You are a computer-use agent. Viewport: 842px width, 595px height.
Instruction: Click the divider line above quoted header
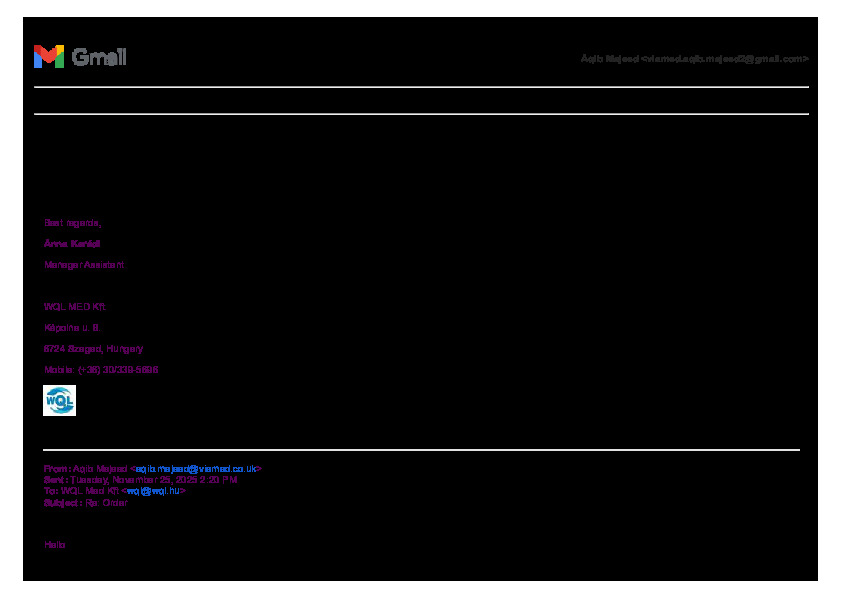pos(420,450)
